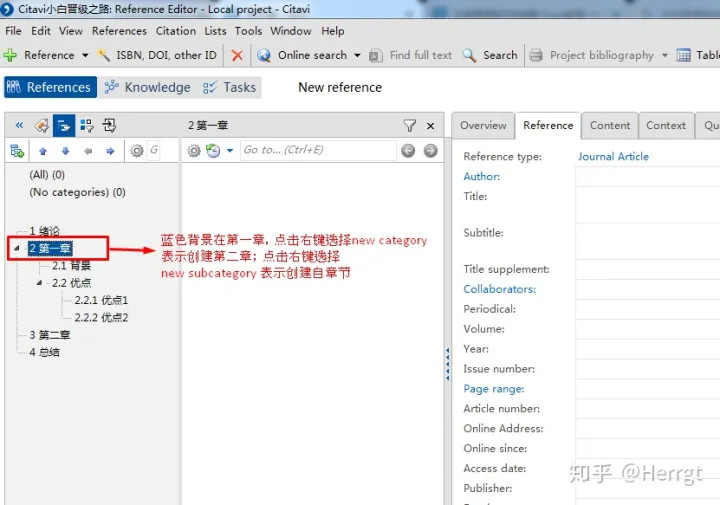Click the Search magnifier button
720x505 pixels.
pyautogui.click(x=490, y=56)
